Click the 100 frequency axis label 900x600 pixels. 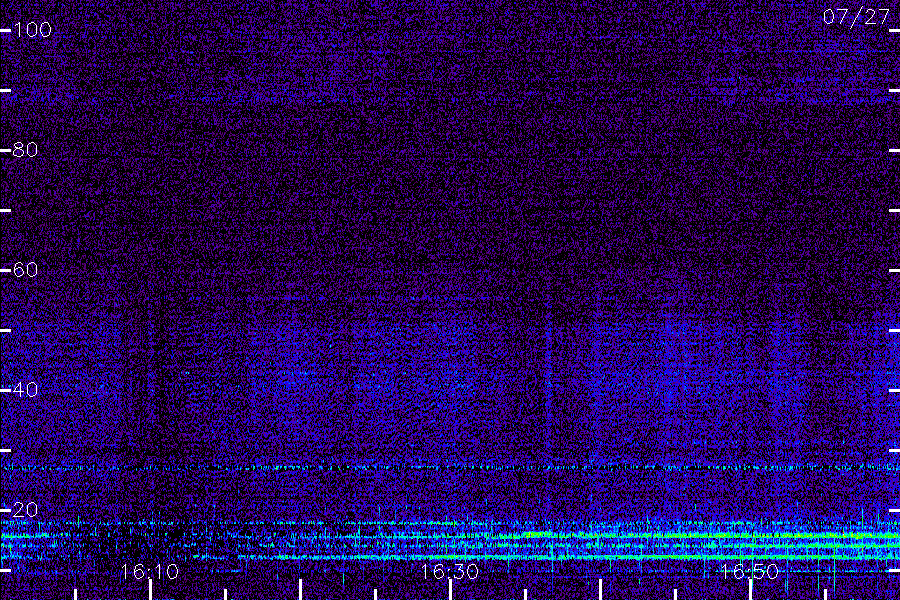(32, 30)
